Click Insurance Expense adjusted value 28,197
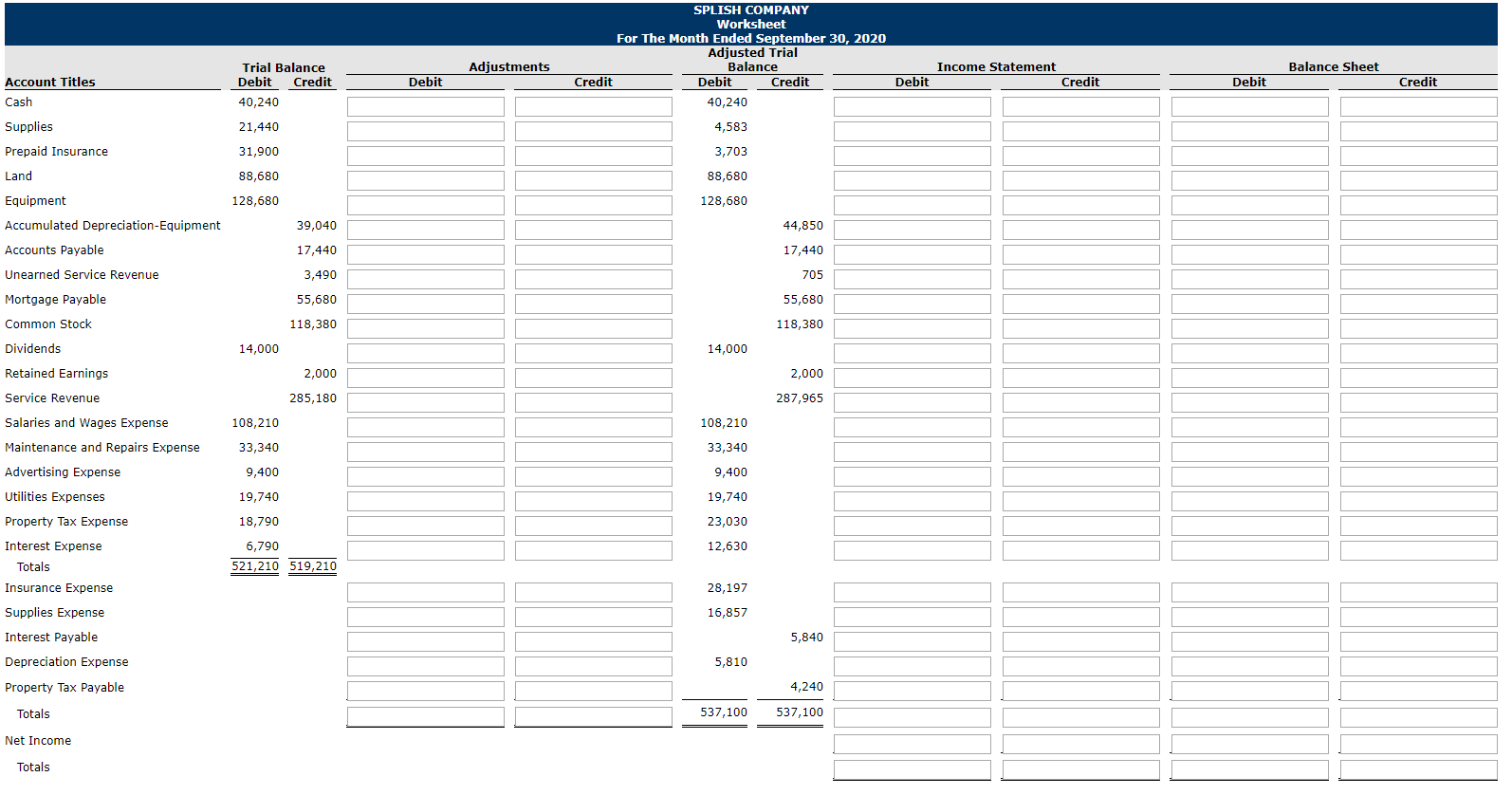This screenshot has width=1512, height=795. pos(728,588)
